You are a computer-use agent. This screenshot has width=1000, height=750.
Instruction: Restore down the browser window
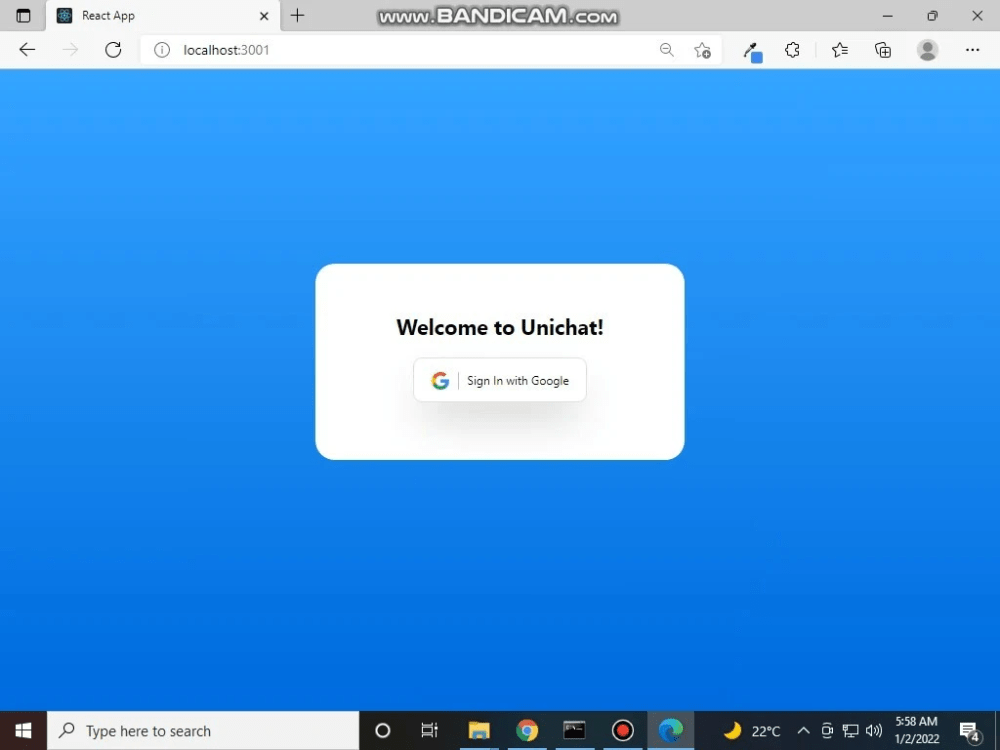(x=932, y=16)
